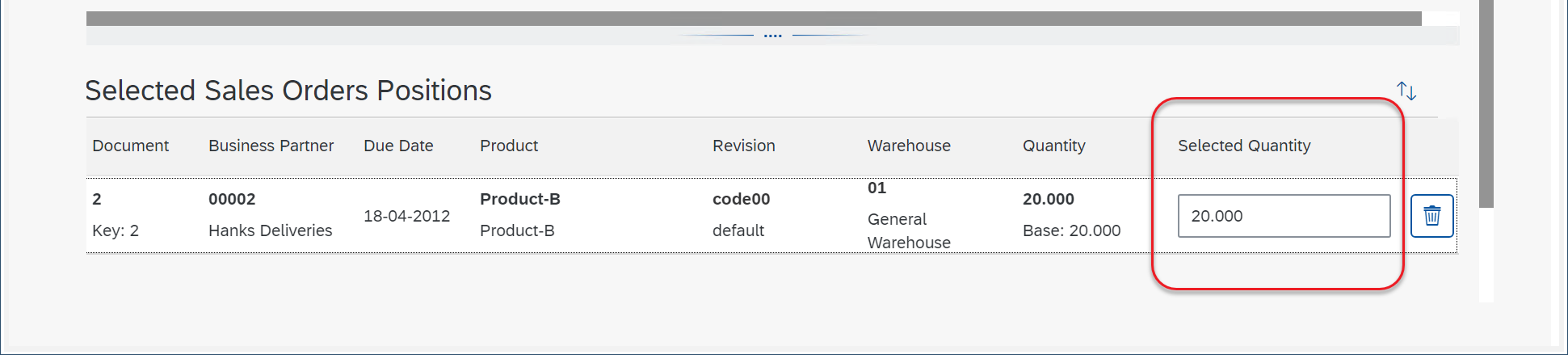The width and height of the screenshot is (1568, 355).
Task: Select the bold Product-B product cell
Action: pos(520,199)
